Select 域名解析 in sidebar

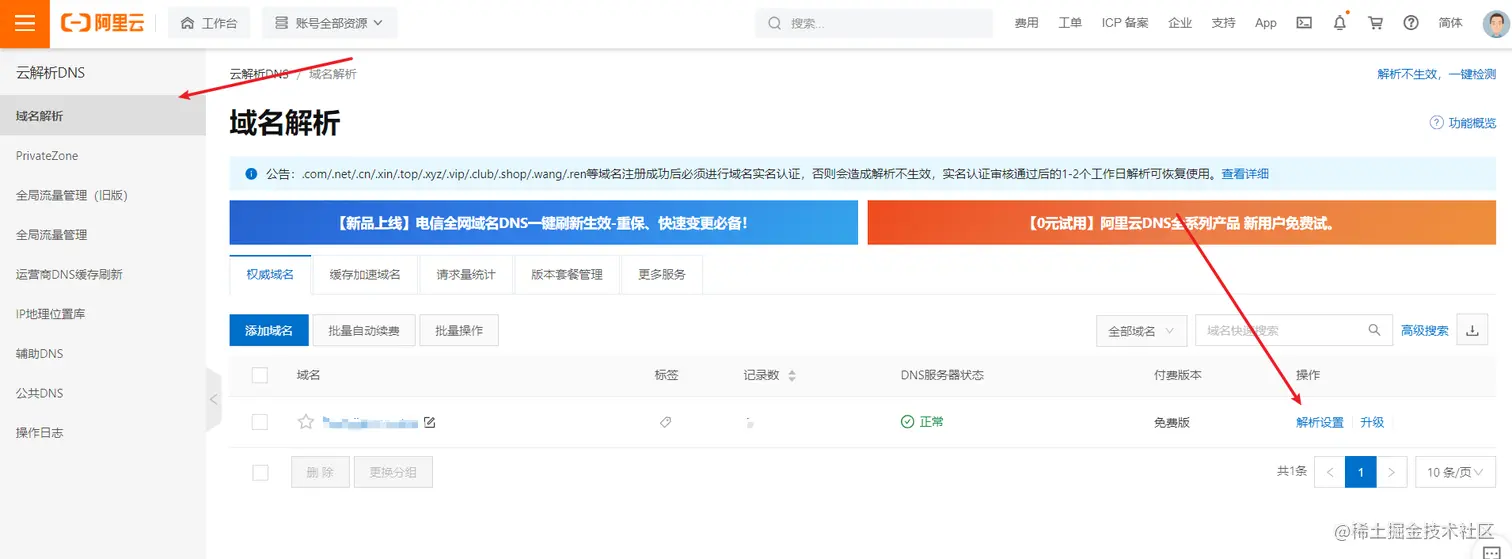coord(103,116)
